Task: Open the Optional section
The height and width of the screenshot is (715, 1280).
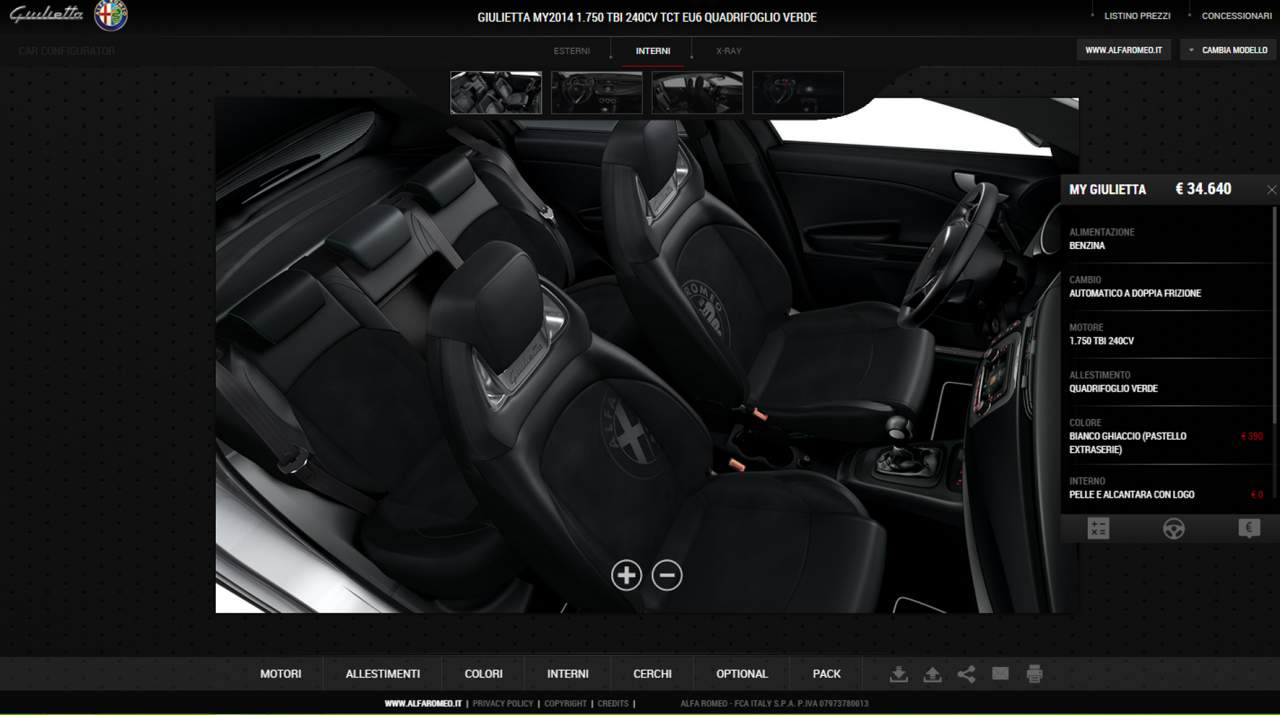Action: 742,674
